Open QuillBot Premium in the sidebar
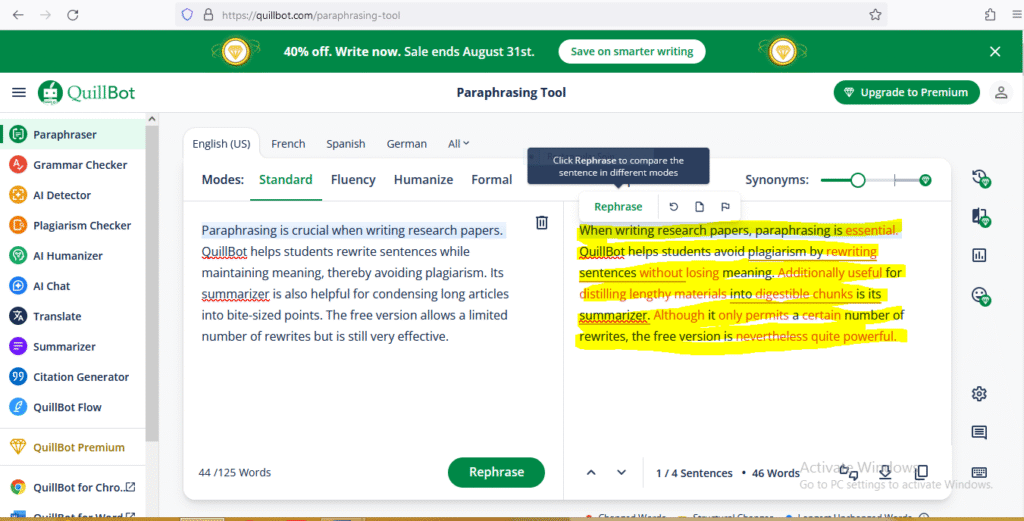This screenshot has width=1024, height=521. pos(73,447)
